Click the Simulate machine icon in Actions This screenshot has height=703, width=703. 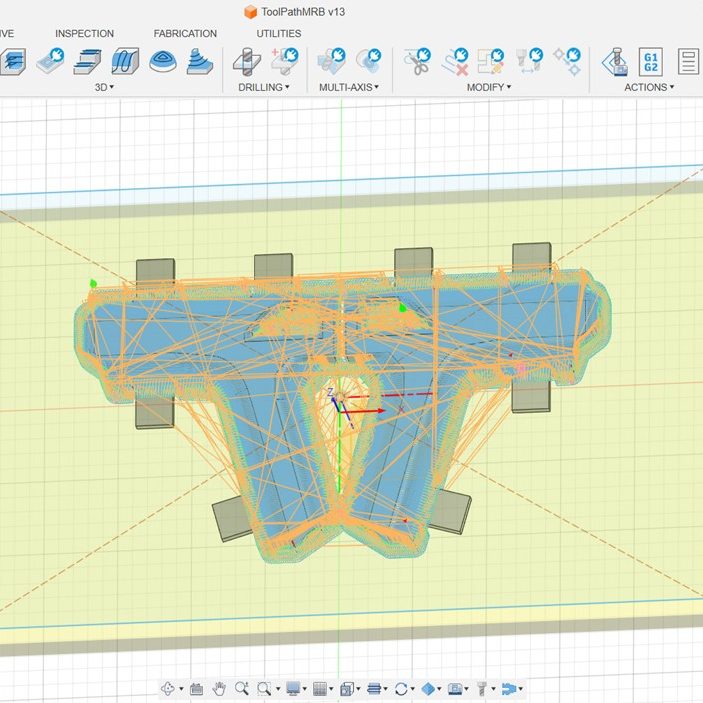(x=613, y=61)
